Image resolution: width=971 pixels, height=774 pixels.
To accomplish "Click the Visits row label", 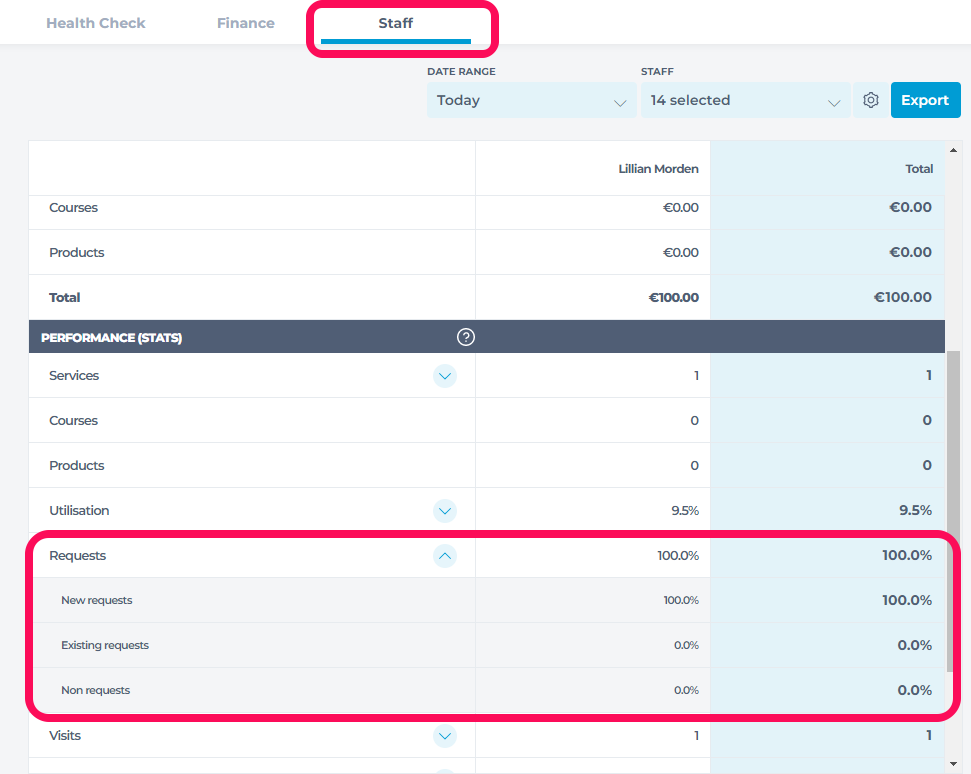I will 65,736.
